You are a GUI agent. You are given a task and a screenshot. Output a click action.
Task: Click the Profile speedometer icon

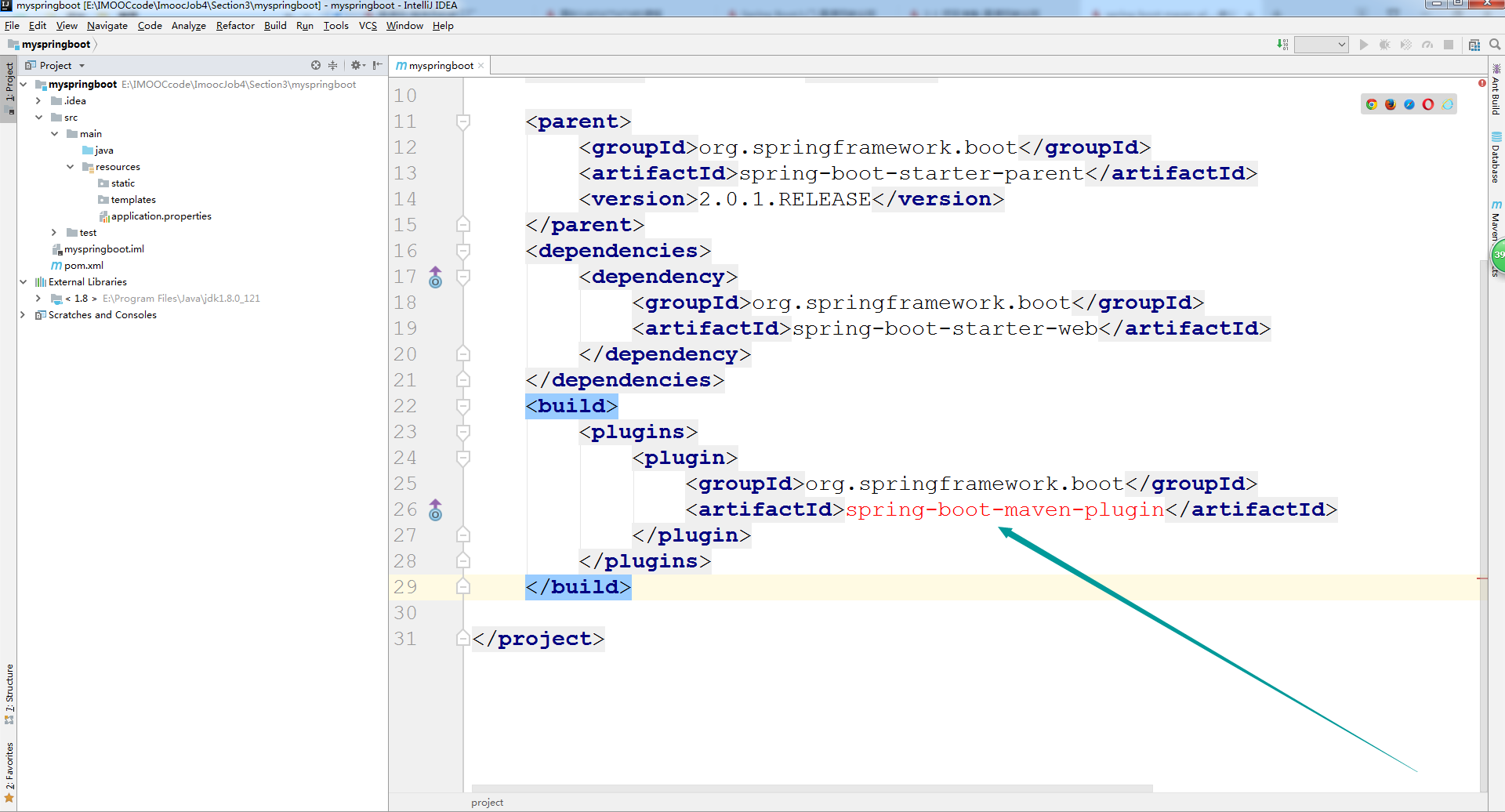click(x=1427, y=45)
